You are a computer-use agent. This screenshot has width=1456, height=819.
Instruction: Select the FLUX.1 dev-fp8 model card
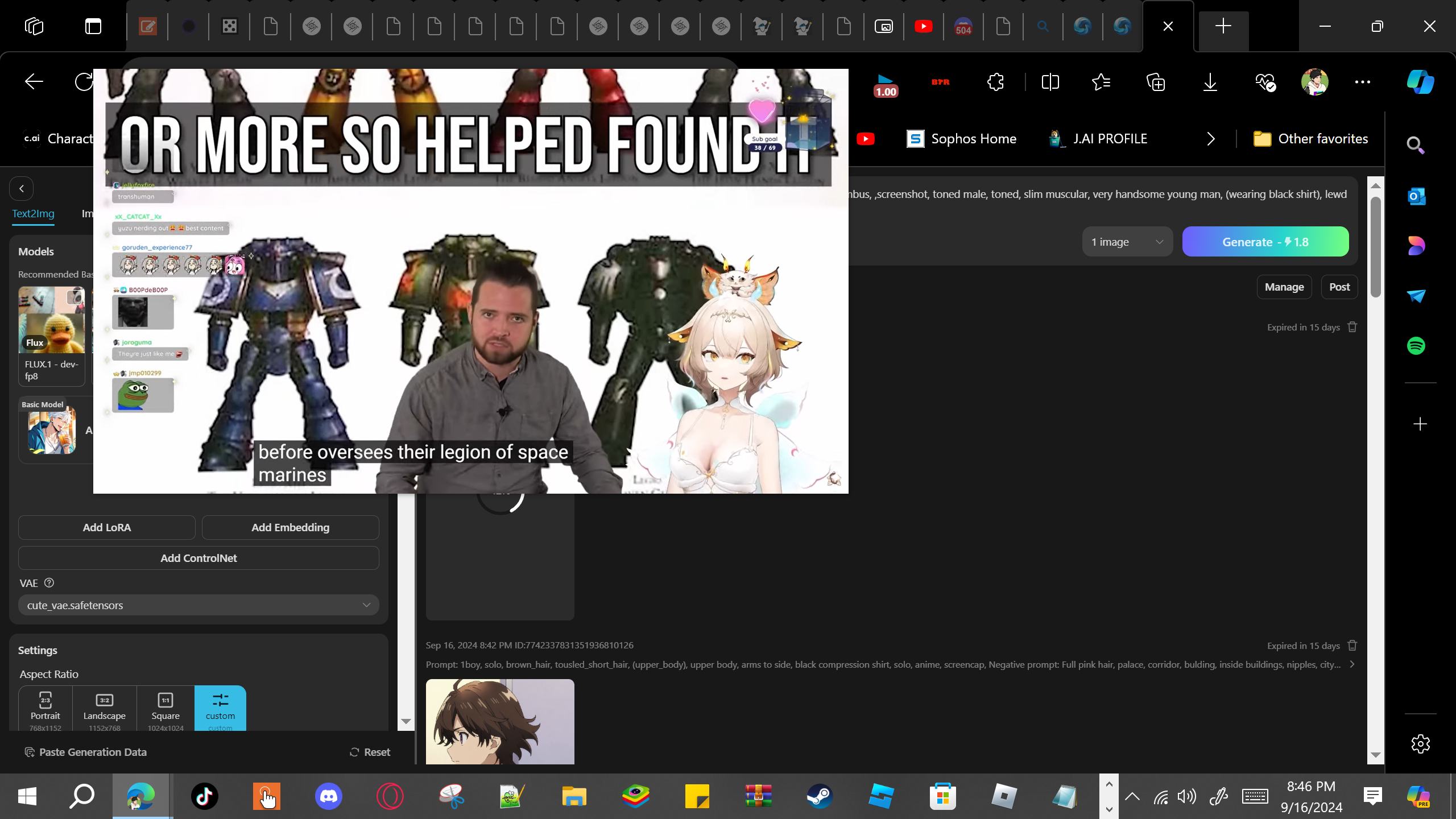click(52, 336)
